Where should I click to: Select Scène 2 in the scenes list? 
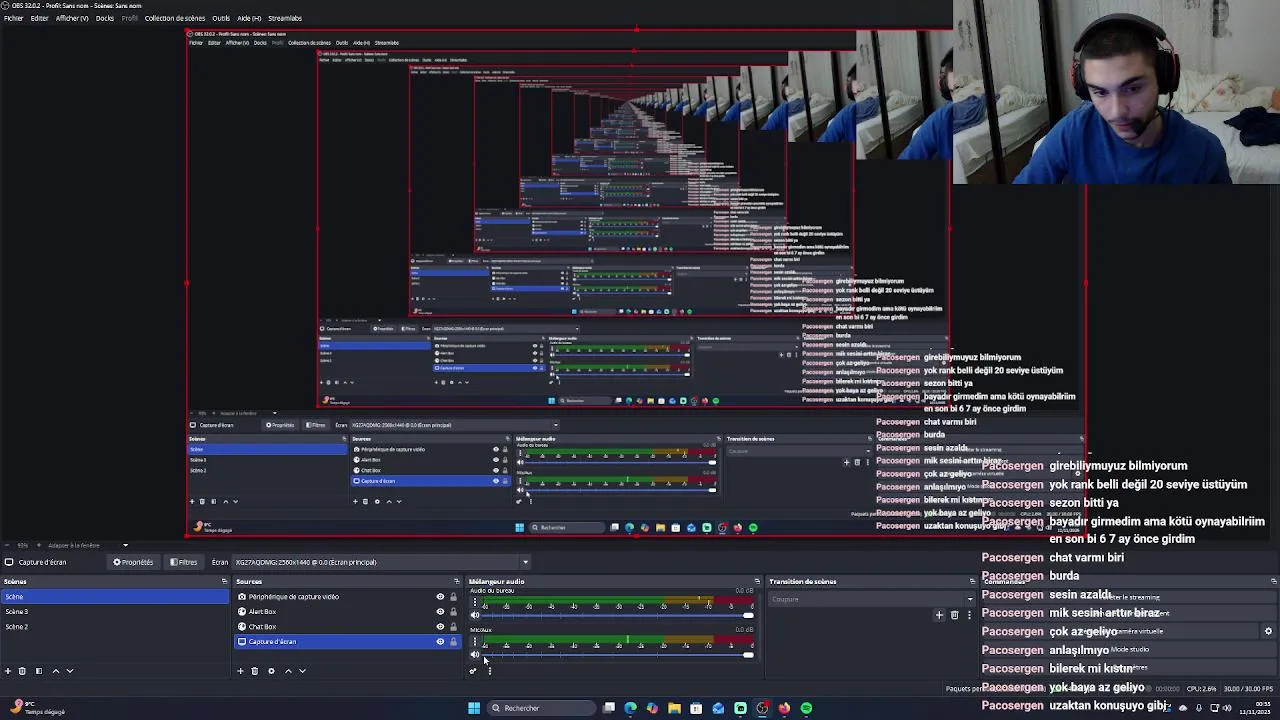click(x=114, y=627)
